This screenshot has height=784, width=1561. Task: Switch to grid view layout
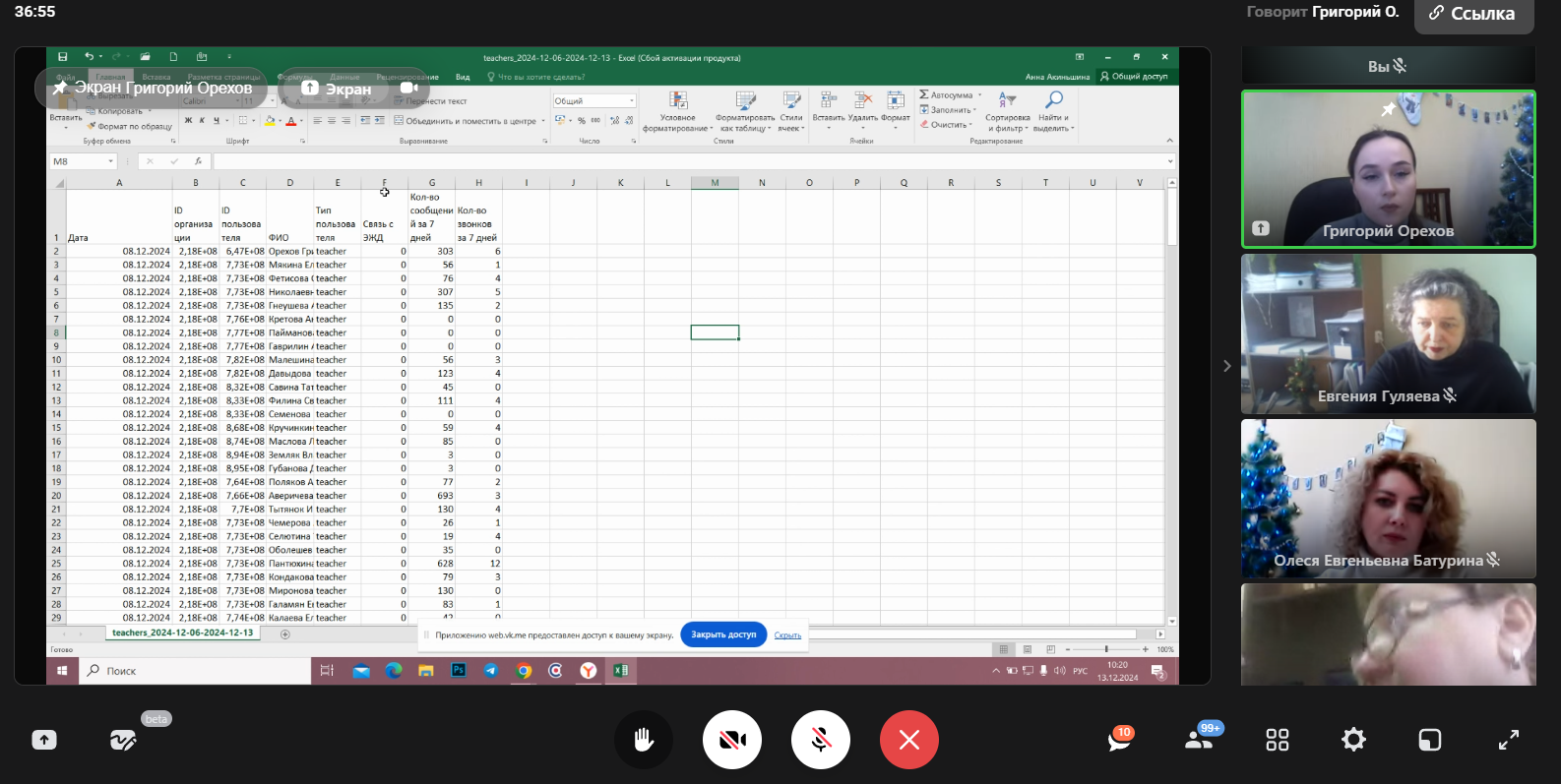coord(1277,740)
